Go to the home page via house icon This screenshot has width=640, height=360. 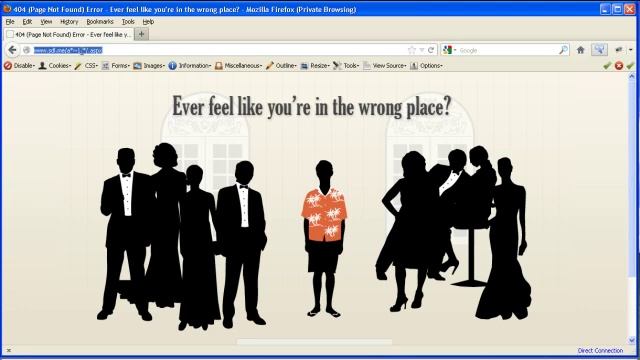pyautogui.click(x=580, y=50)
